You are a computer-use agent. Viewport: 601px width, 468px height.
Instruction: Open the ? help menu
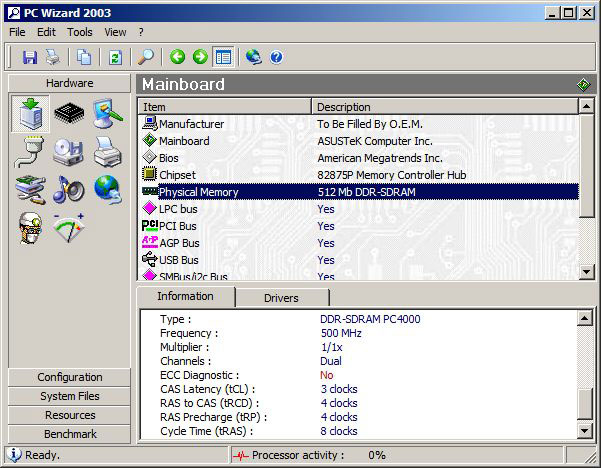click(x=141, y=32)
